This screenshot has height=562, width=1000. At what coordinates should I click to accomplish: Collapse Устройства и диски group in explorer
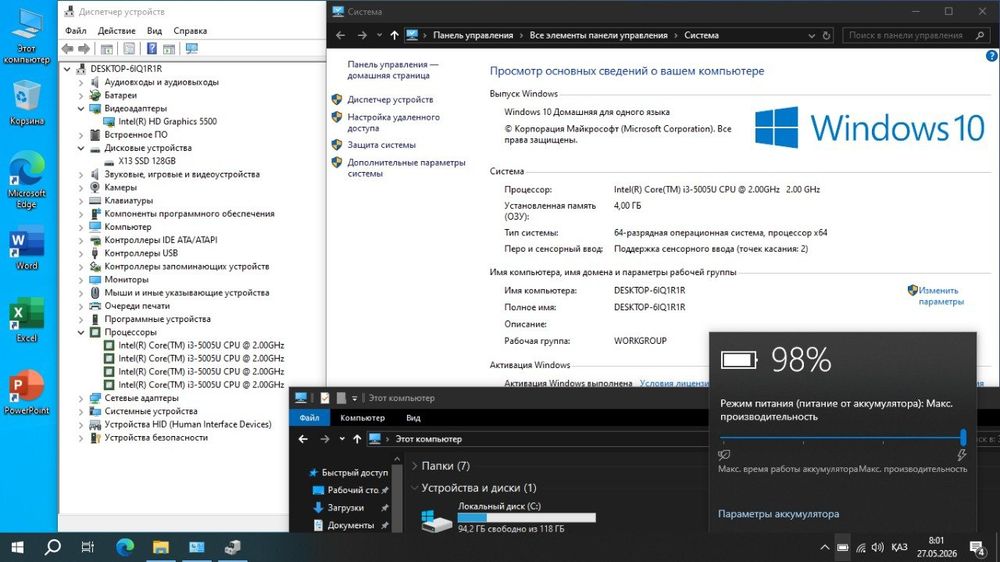pyautogui.click(x=415, y=488)
